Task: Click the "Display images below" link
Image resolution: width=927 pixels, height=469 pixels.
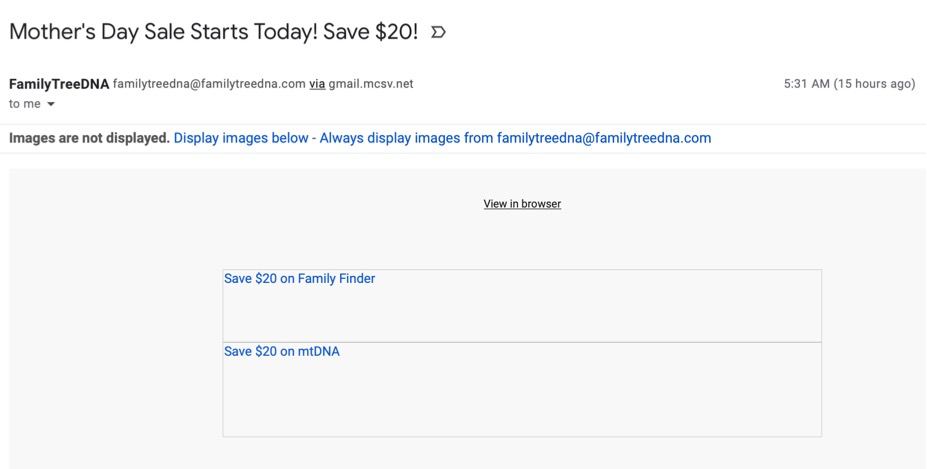Action: click(x=241, y=138)
